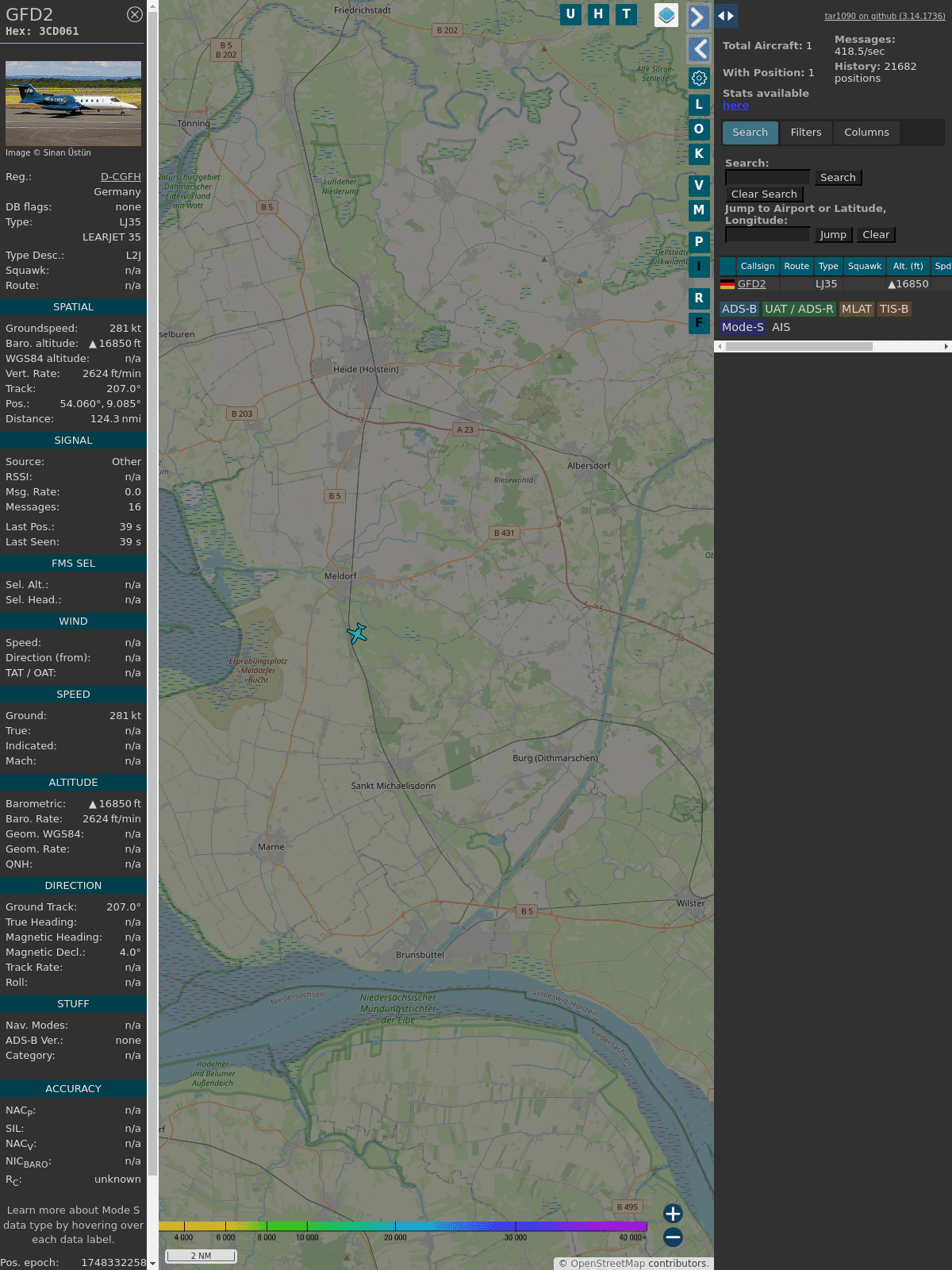Click the Hex: 3CD061 text
This screenshot has width=952, height=1270.
pyautogui.click(x=42, y=32)
